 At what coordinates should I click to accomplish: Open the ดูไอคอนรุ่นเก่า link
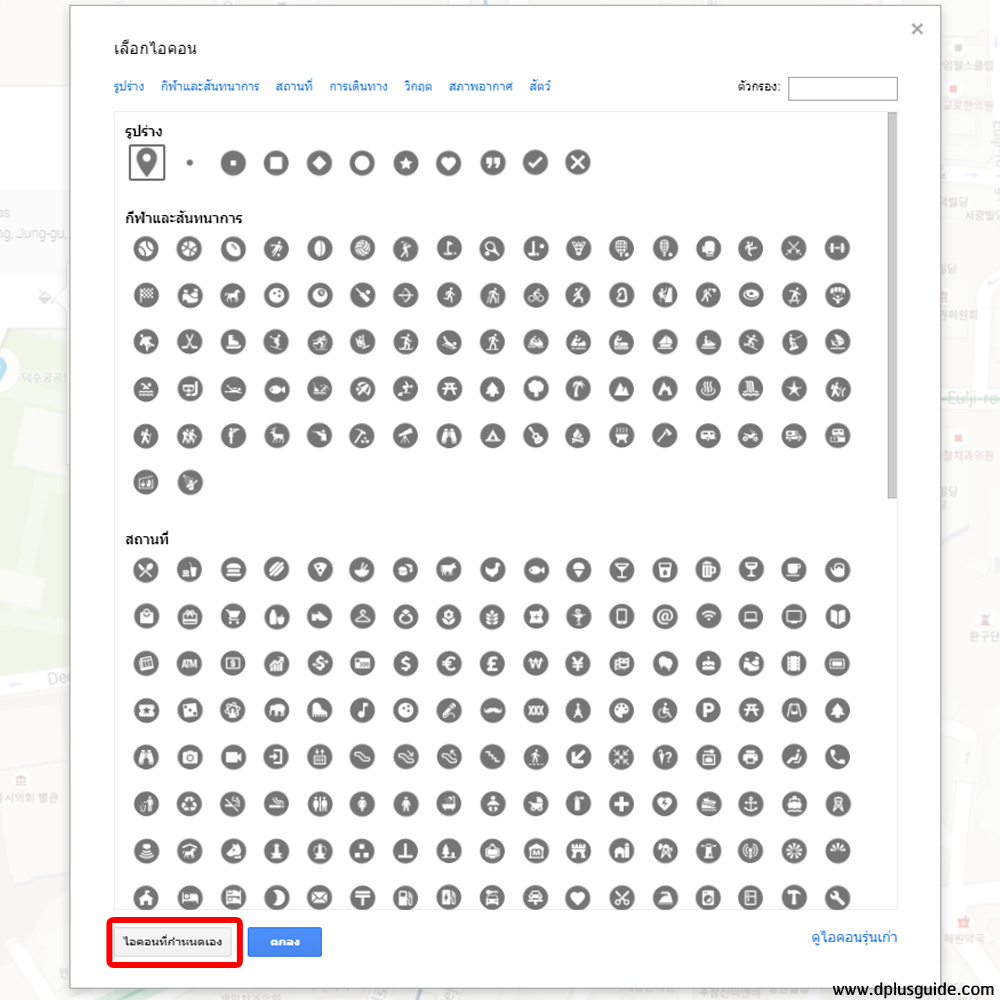[x=854, y=937]
